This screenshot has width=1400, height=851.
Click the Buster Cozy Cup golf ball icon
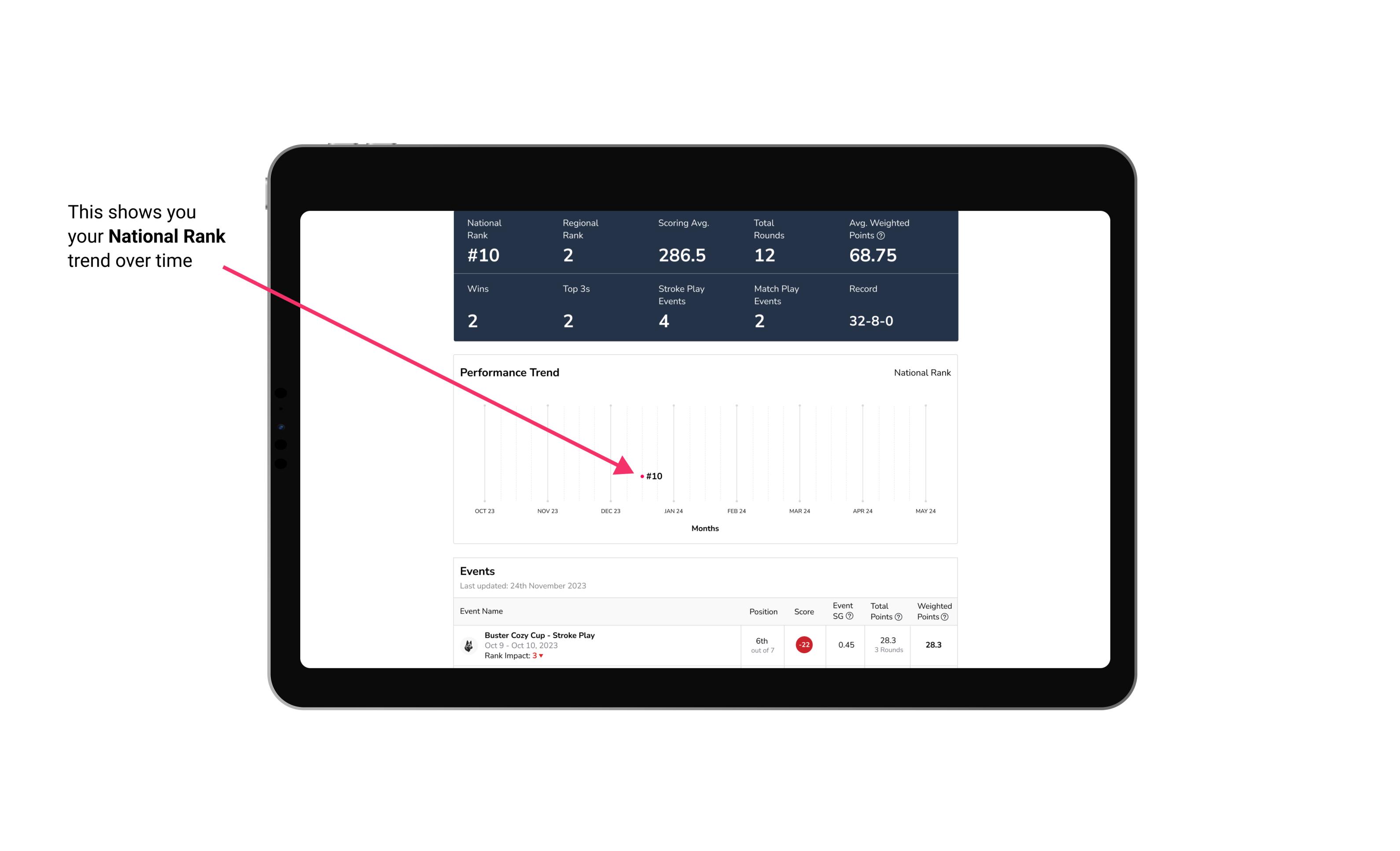[467, 644]
